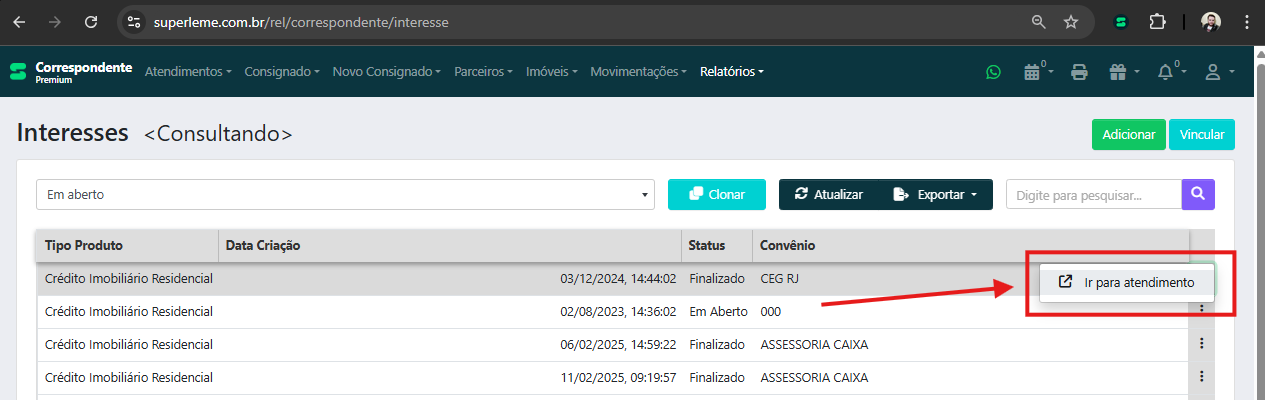Open the printer icon in the header
Screen dimensions: 1265x400
1079,72
